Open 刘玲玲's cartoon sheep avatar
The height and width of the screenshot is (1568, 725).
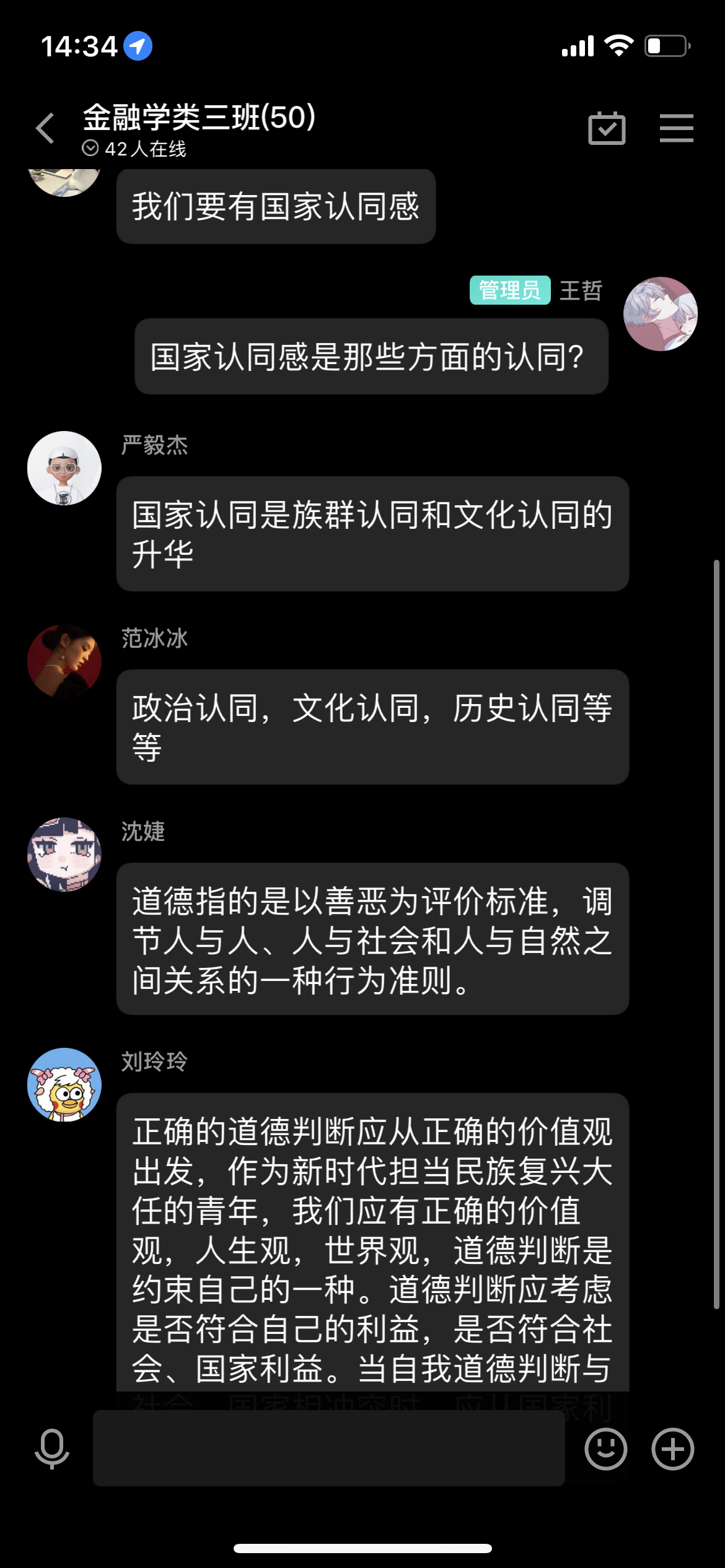pyautogui.click(x=64, y=1085)
